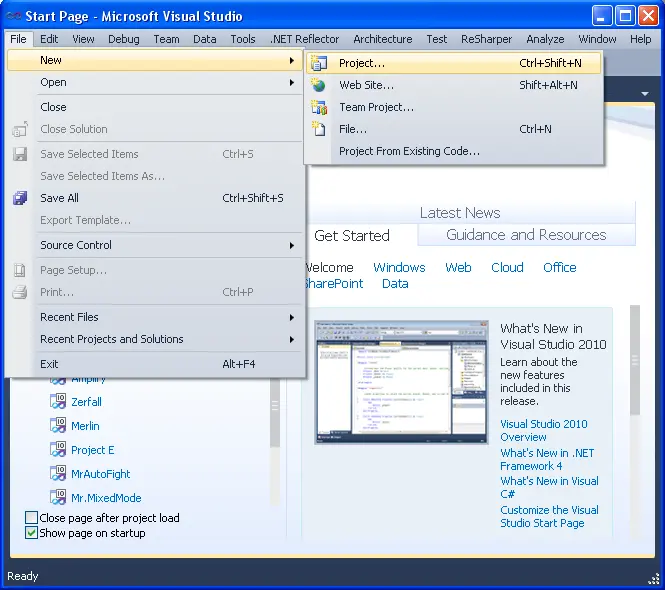
Task: Open the Analyze menu
Action: point(545,39)
